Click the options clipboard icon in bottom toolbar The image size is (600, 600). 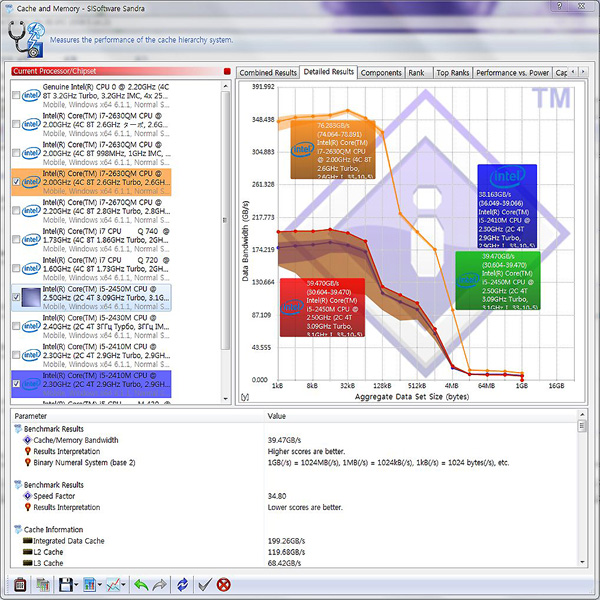point(20,585)
